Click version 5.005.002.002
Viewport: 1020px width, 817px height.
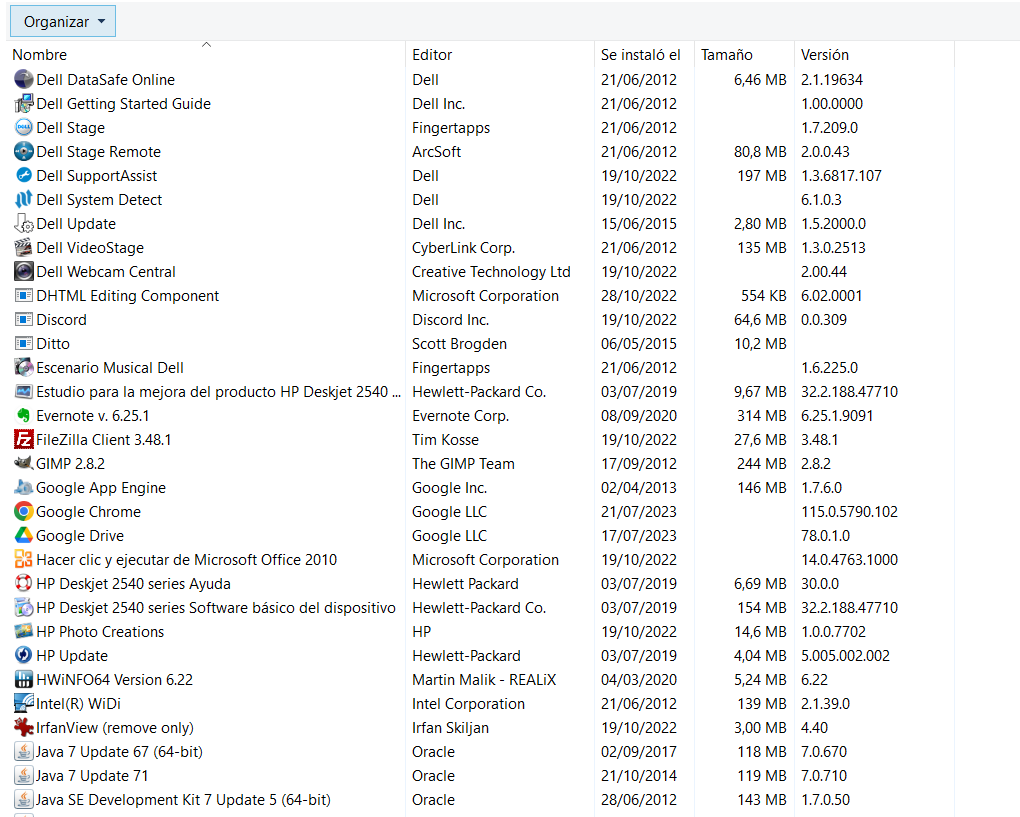(x=845, y=656)
